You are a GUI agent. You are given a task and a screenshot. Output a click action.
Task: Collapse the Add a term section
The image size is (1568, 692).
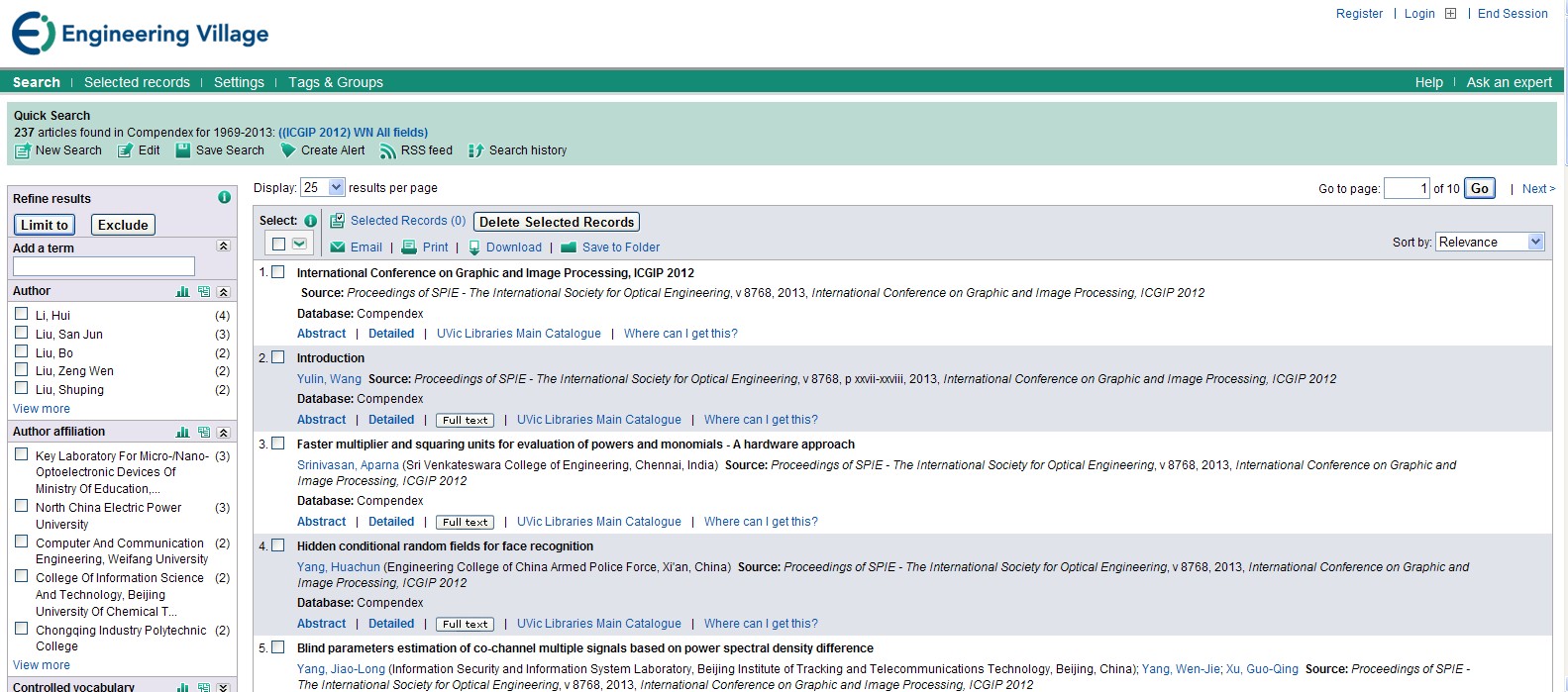(224, 247)
